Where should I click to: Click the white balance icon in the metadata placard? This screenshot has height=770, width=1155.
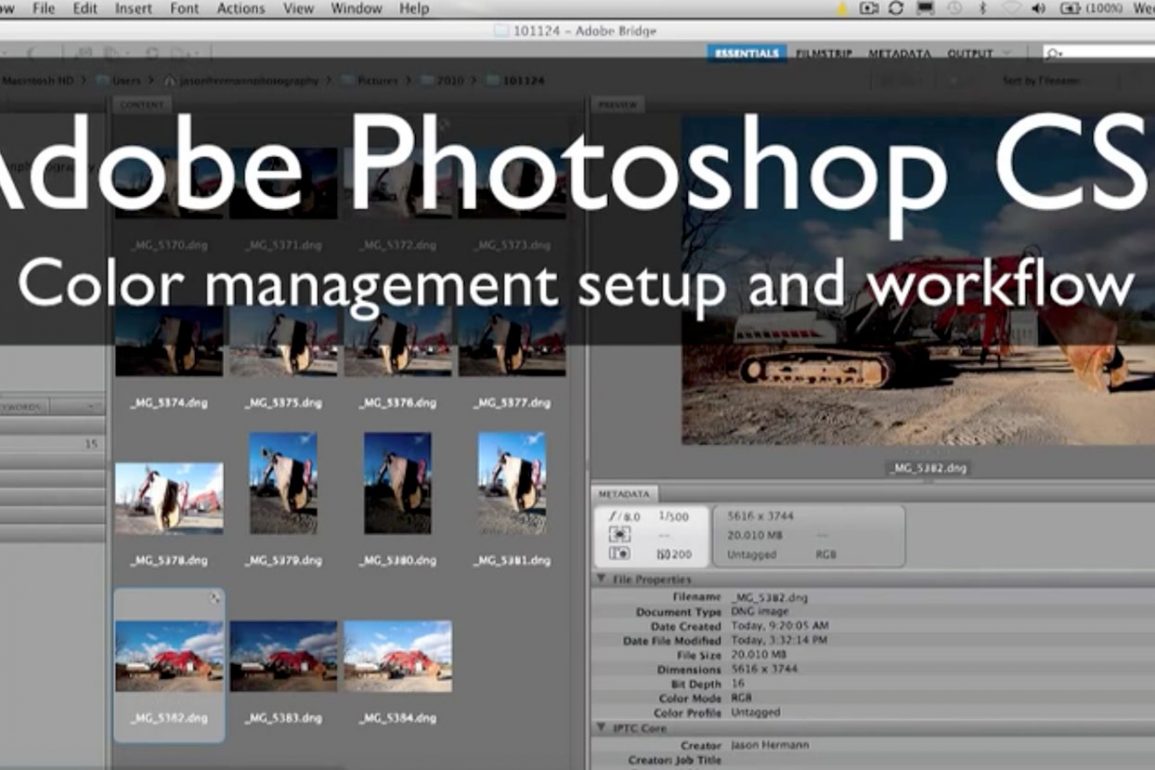tap(619, 553)
